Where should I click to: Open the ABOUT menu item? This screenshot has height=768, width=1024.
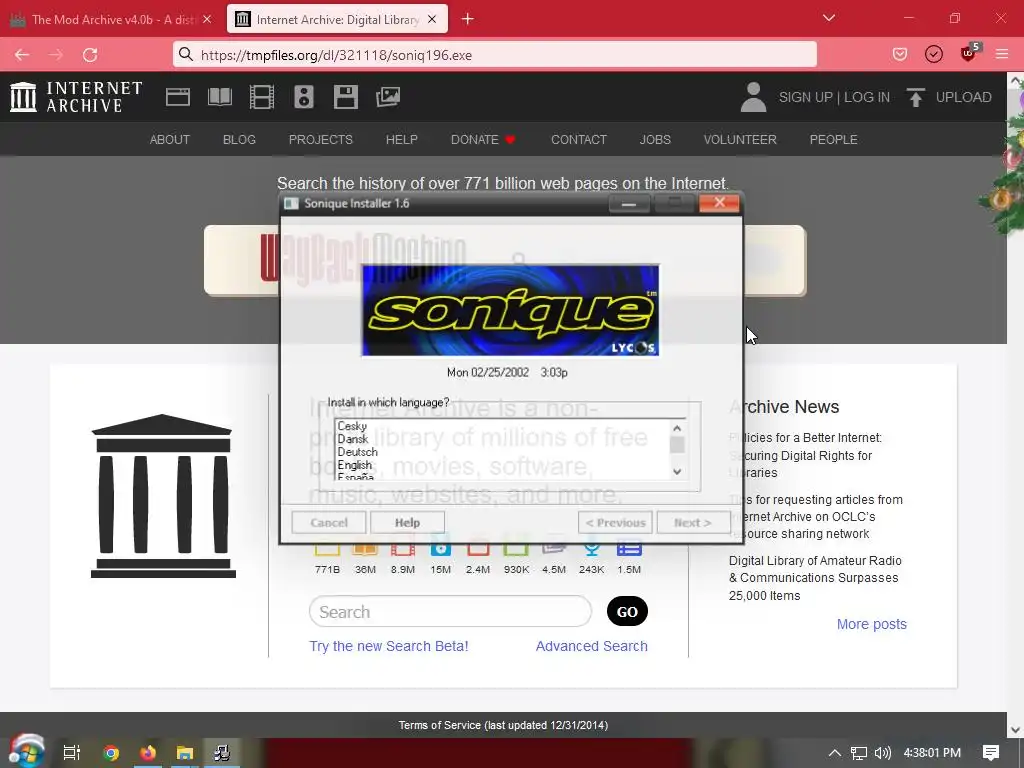[170, 139]
